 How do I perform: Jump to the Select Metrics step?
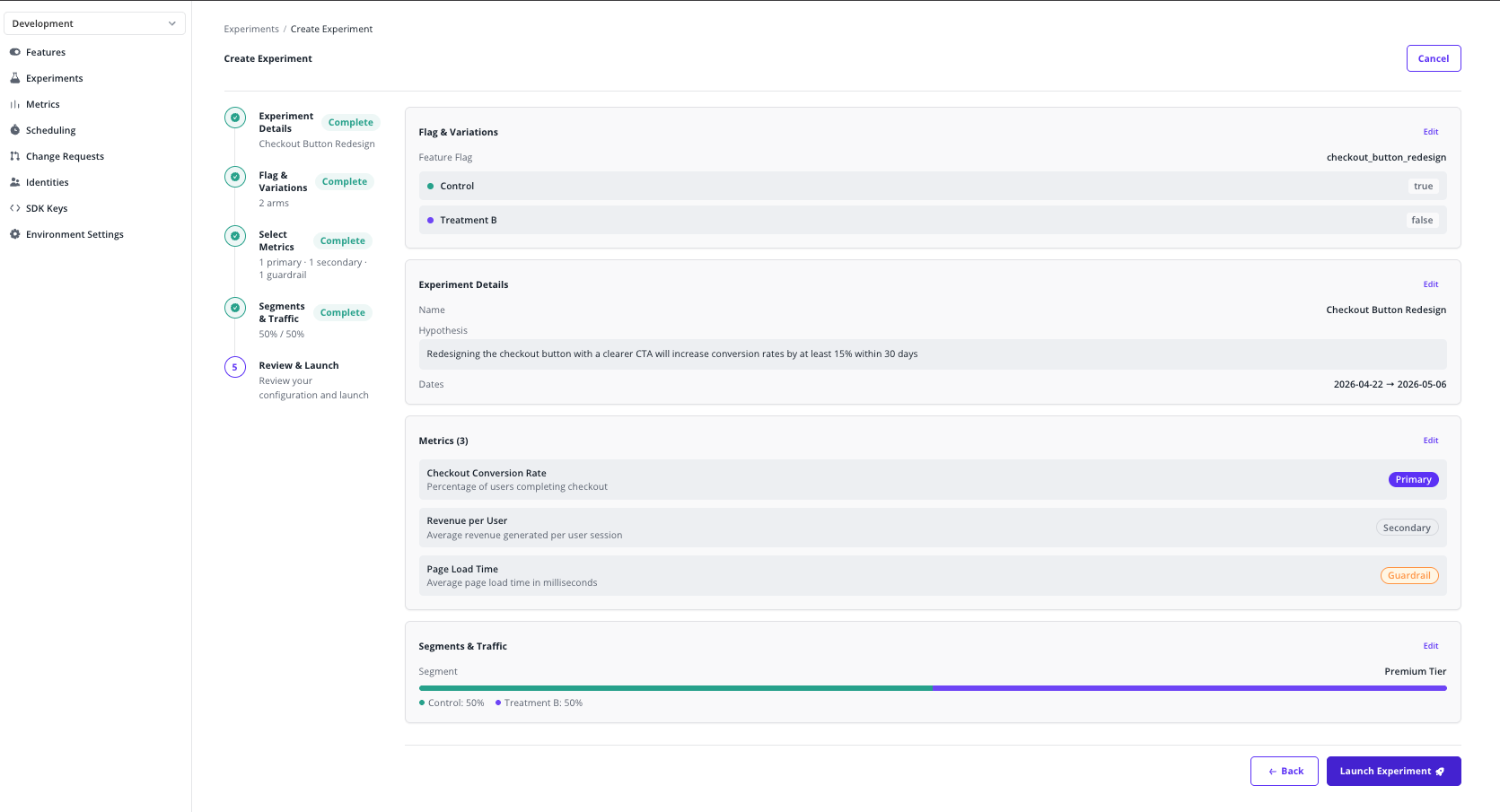coord(276,240)
